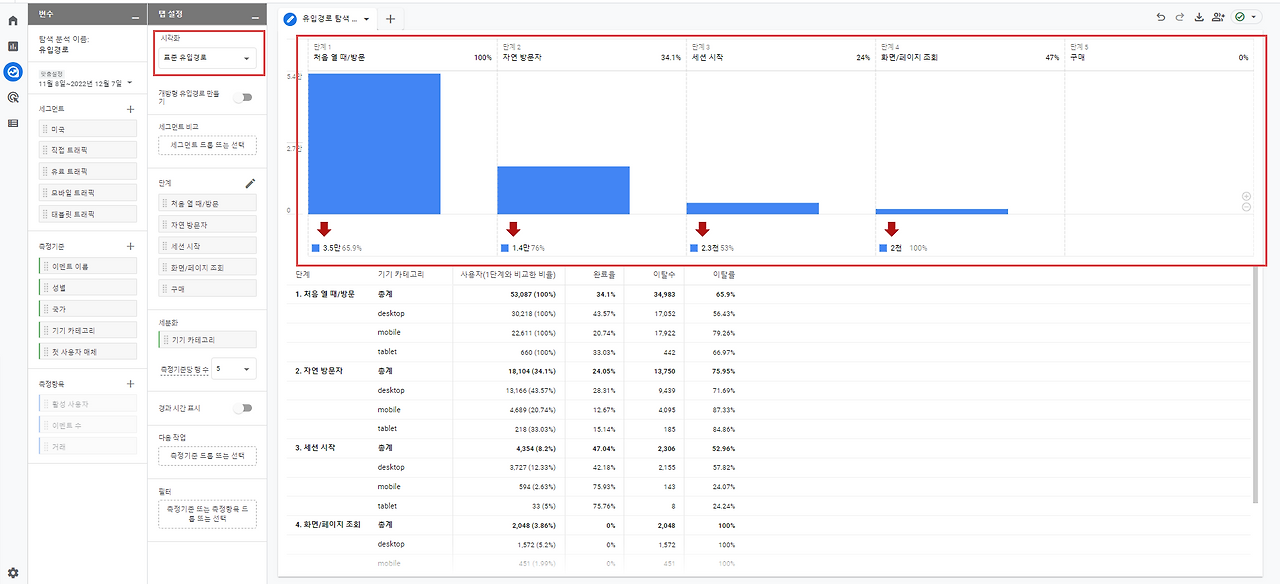Viewport: 1280px width, 584px height.
Task: Select the 이벤트 이름 dimension chip
Action: [88, 266]
